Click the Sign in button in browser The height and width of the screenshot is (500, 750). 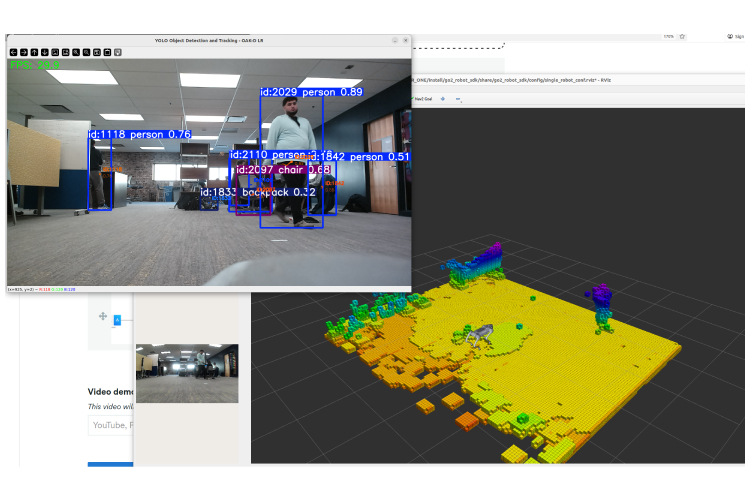[736, 36]
